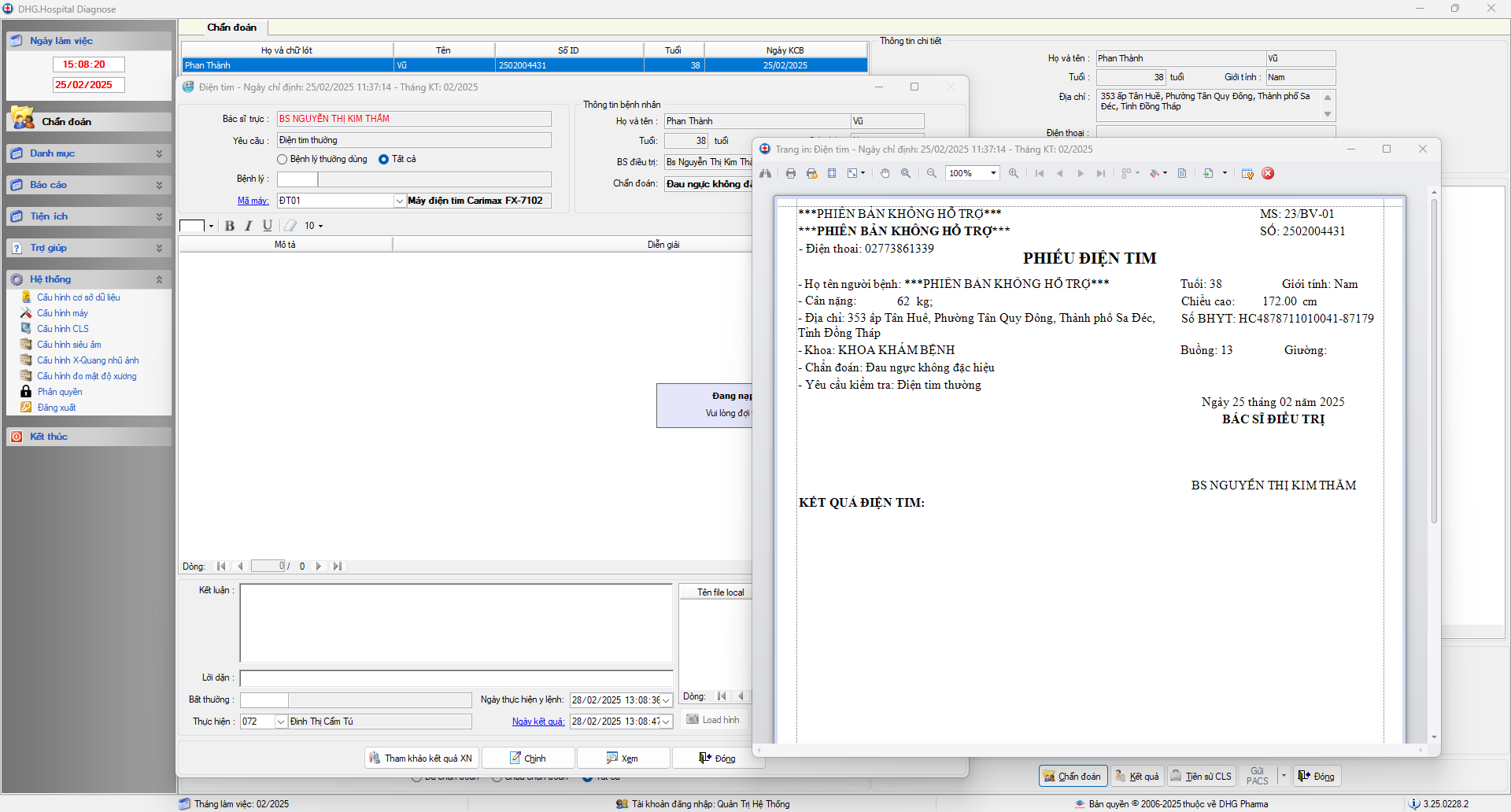Click the table-with-key icon in preview toolbar
Viewport: 1511px width, 812px height.
click(1247, 173)
